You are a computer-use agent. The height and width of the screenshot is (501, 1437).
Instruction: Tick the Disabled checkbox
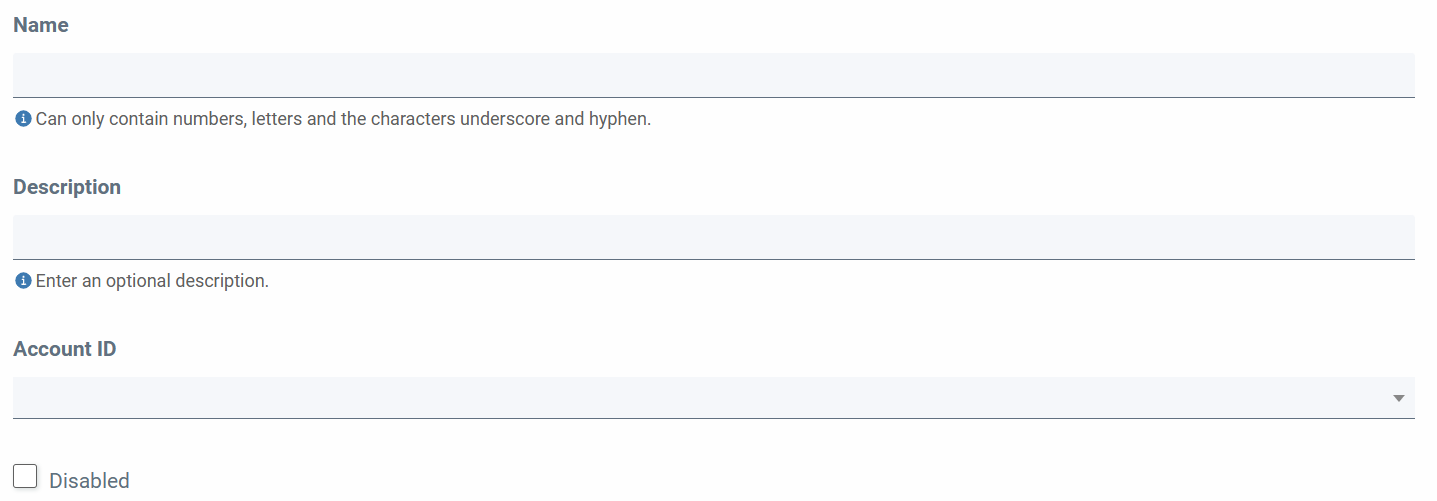(25, 476)
